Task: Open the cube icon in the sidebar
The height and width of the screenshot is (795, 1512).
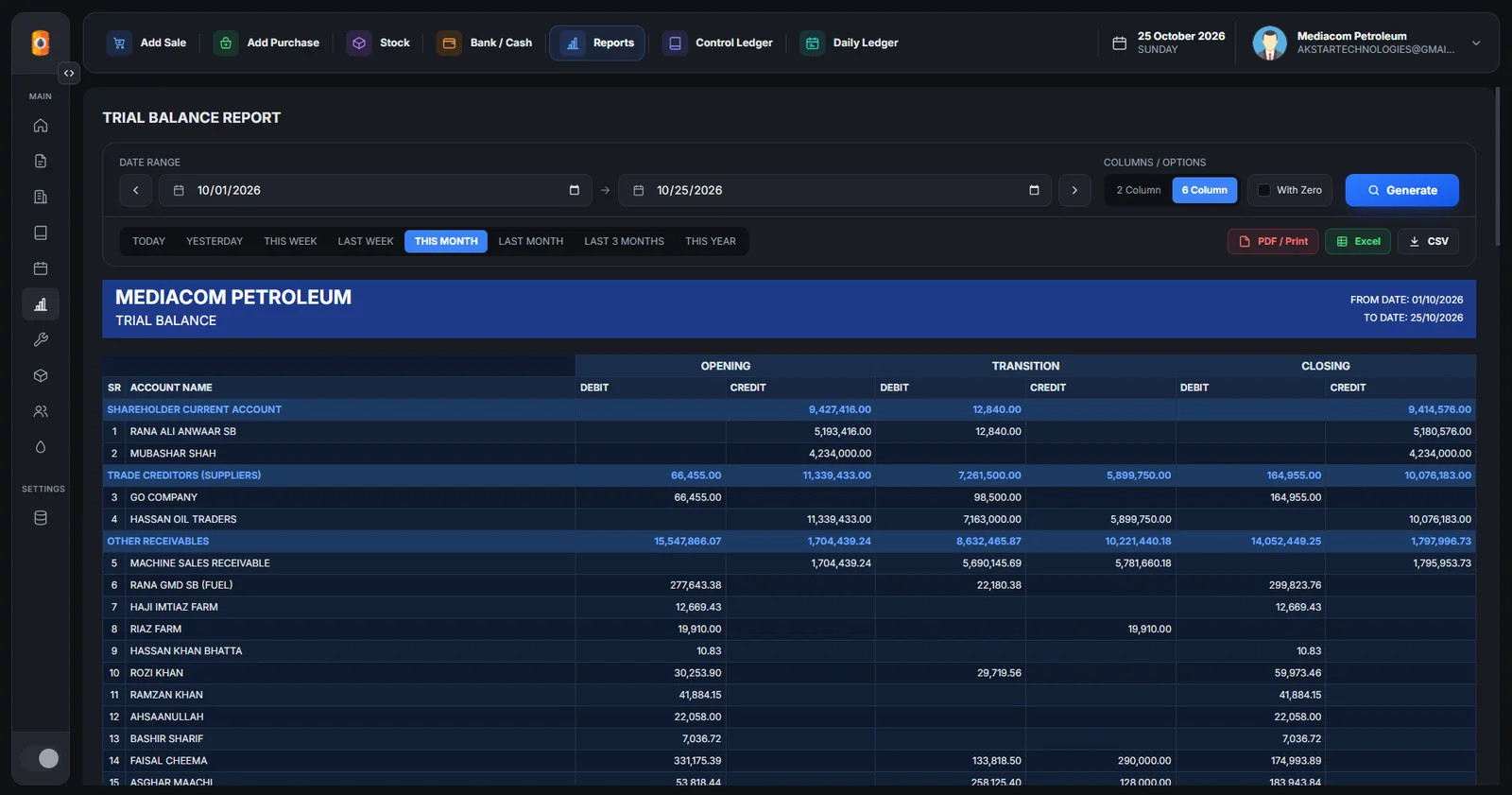Action: coord(41,375)
